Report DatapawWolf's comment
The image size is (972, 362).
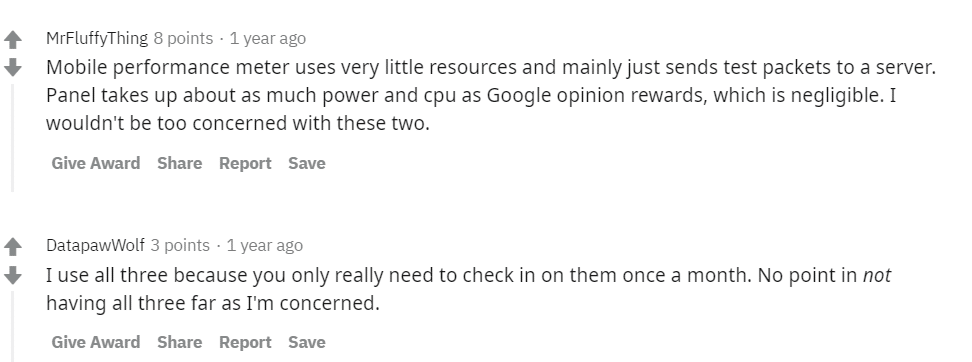(245, 342)
